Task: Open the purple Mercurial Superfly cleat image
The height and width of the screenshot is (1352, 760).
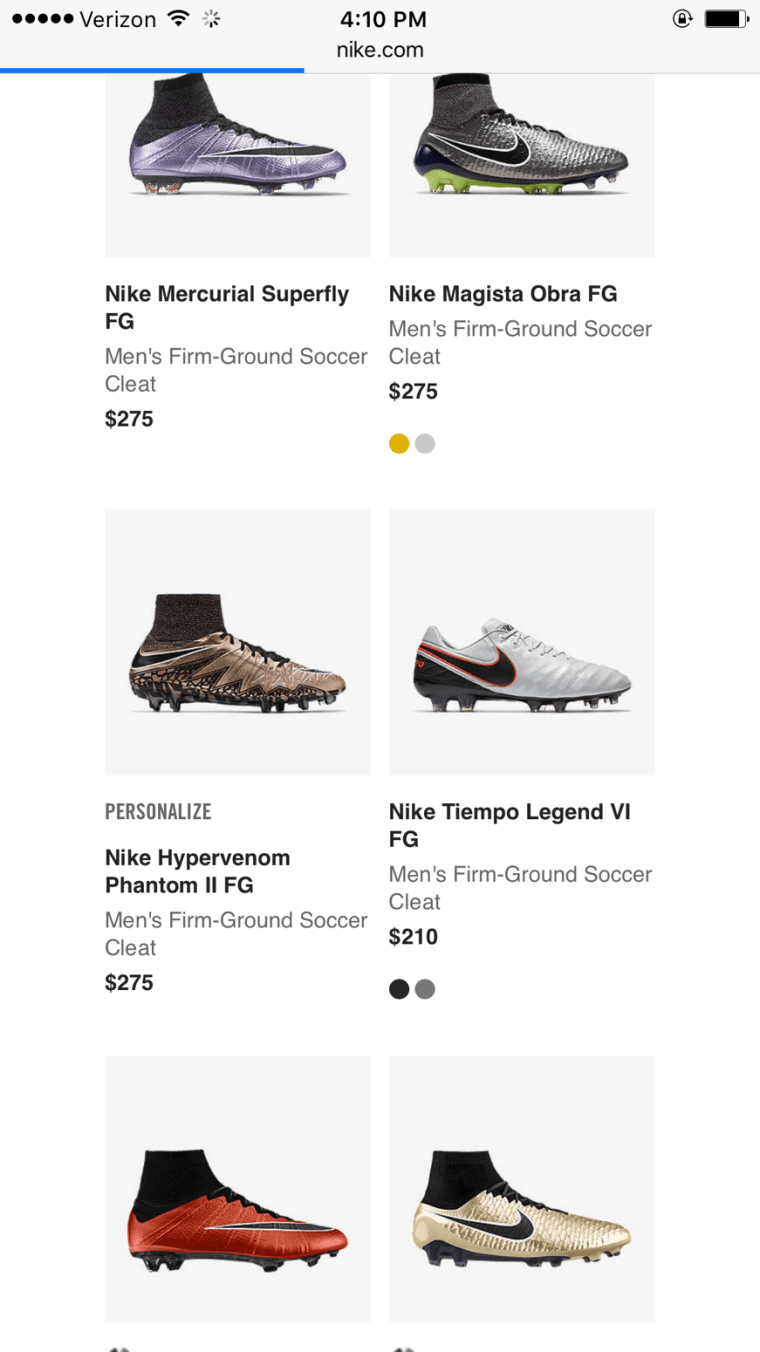Action: click(x=238, y=150)
